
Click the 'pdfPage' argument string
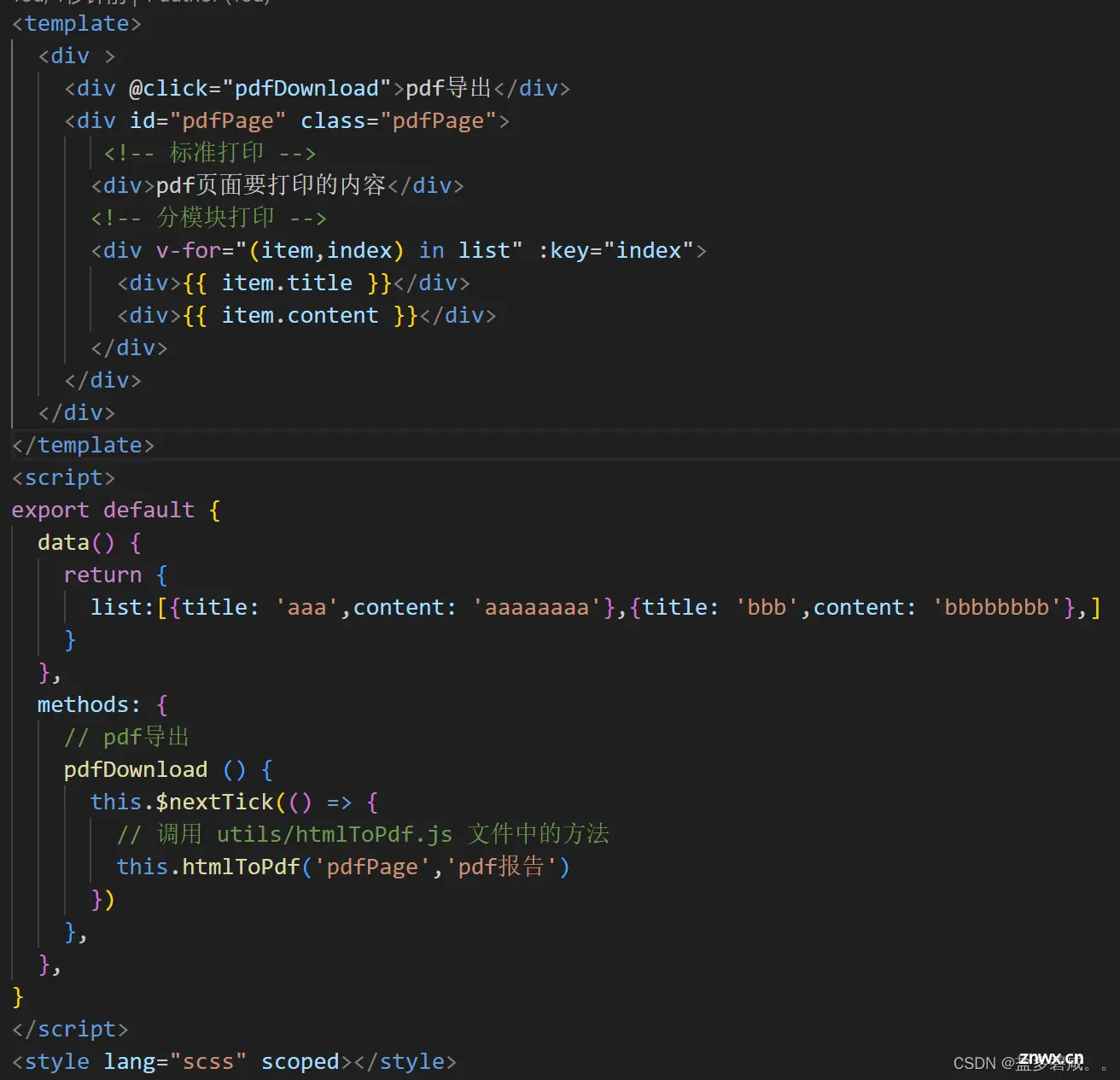[x=372, y=867]
